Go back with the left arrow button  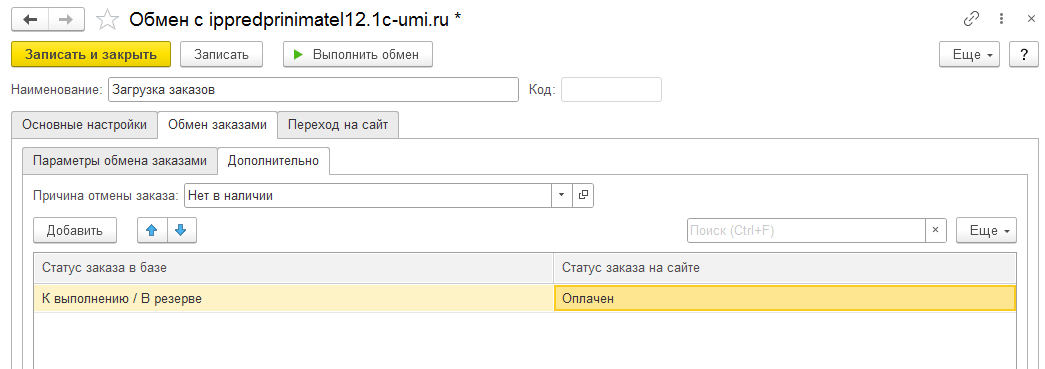click(x=30, y=20)
